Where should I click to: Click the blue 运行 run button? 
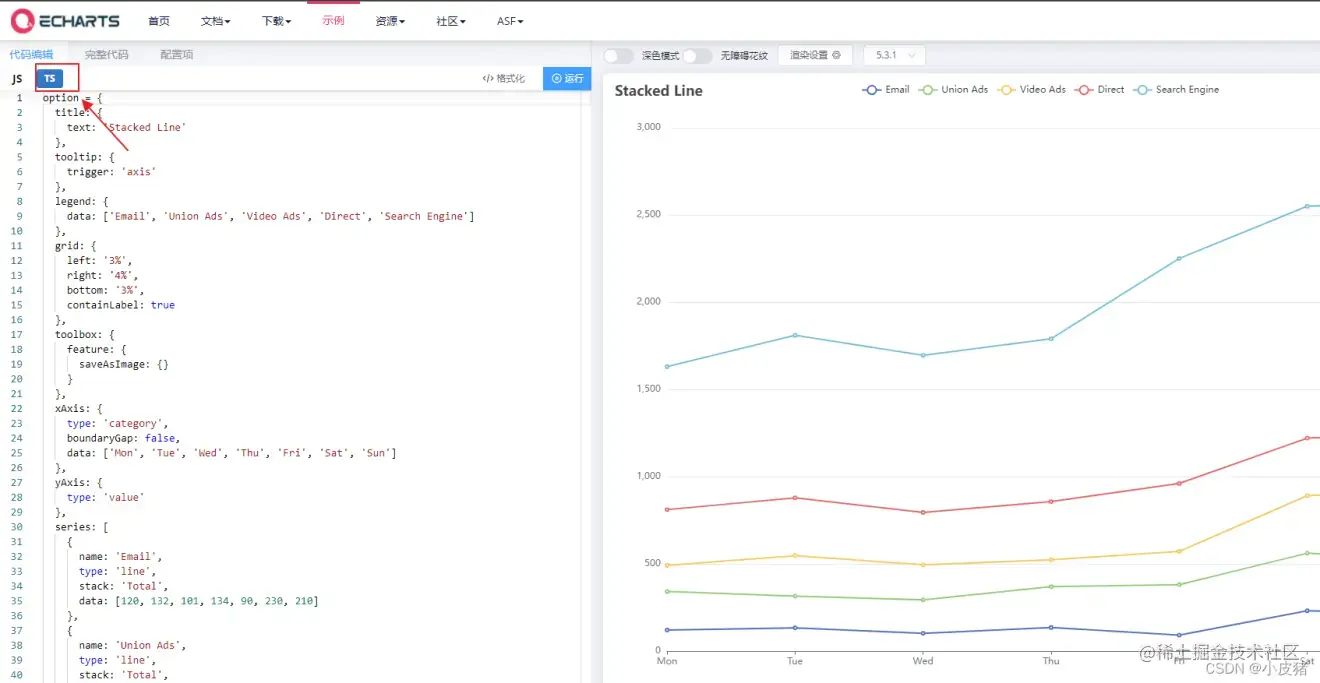tap(567, 78)
